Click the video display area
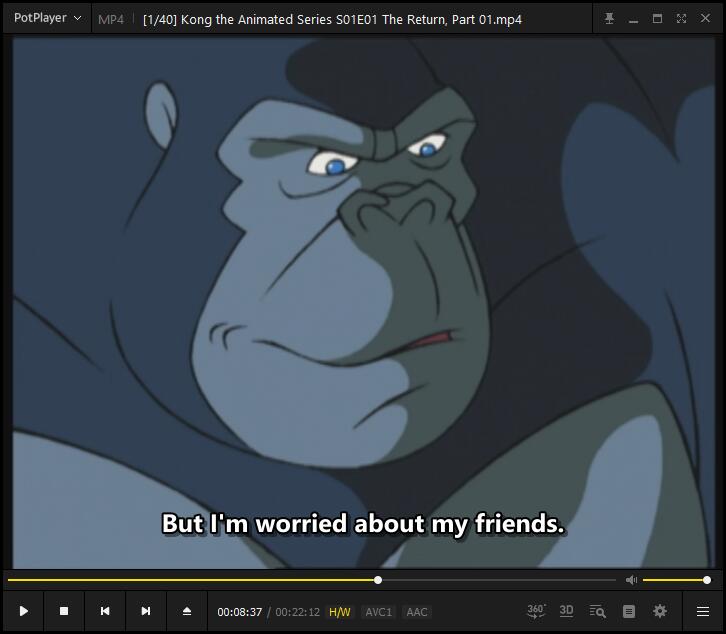The height and width of the screenshot is (634, 726). pyautogui.click(x=364, y=303)
